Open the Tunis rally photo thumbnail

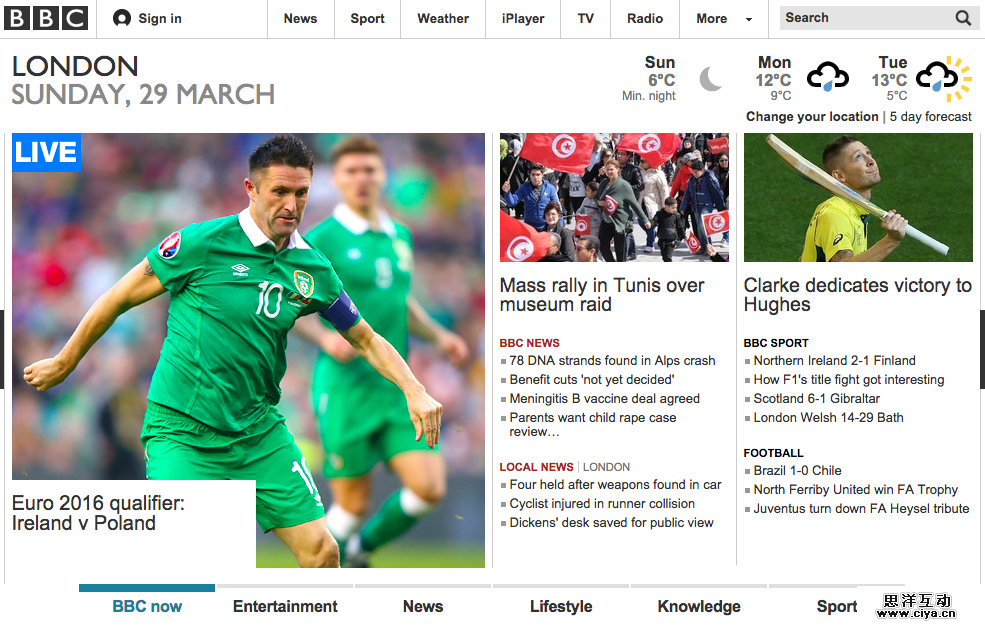(x=614, y=197)
